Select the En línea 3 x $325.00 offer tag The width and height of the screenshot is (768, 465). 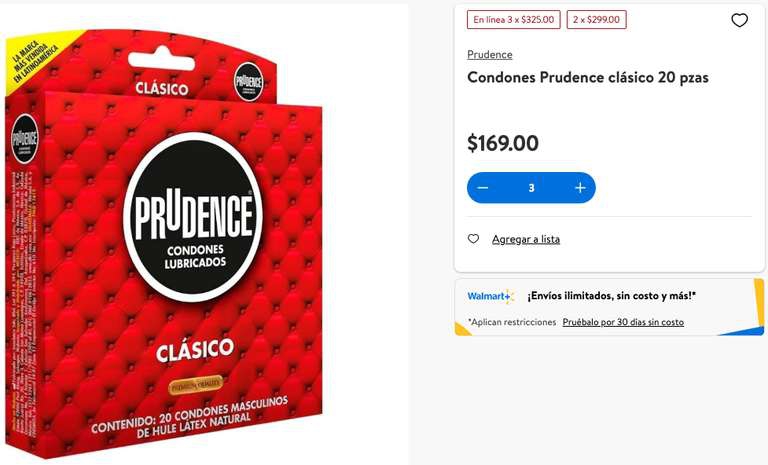(513, 20)
